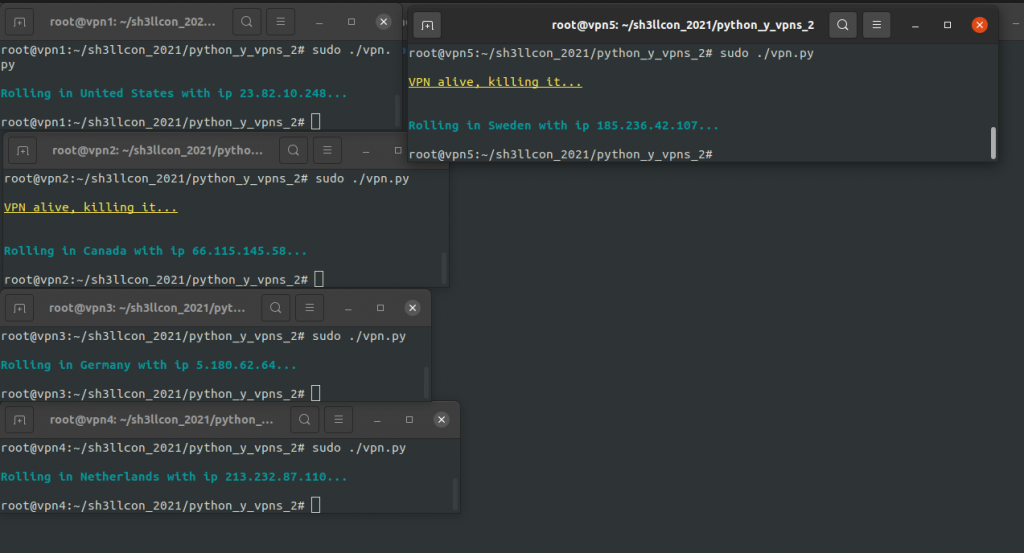The height and width of the screenshot is (553, 1024).
Task: Maximize the vpn1 terminal window
Action: click(x=351, y=22)
